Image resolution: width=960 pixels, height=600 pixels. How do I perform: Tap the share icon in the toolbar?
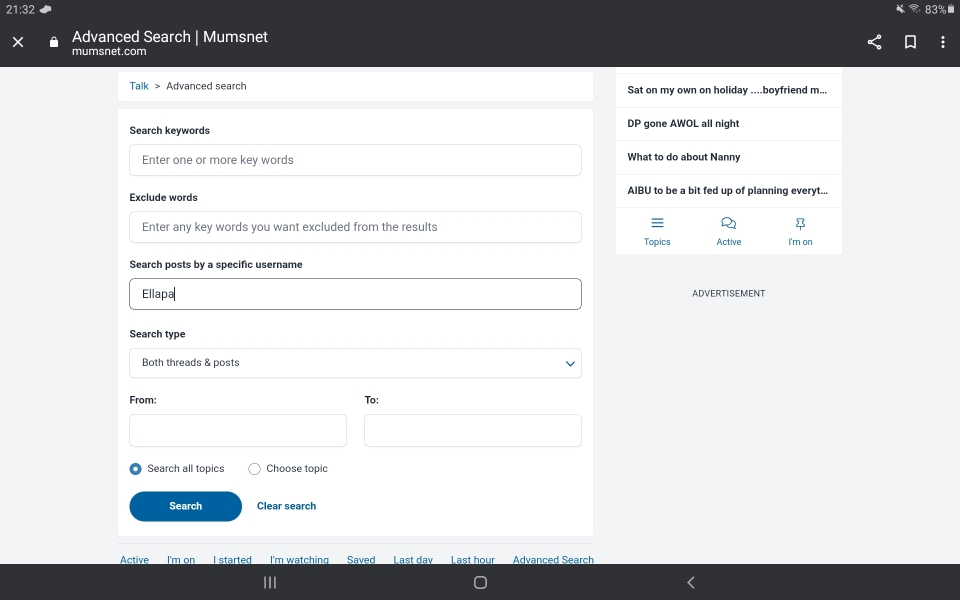point(874,42)
